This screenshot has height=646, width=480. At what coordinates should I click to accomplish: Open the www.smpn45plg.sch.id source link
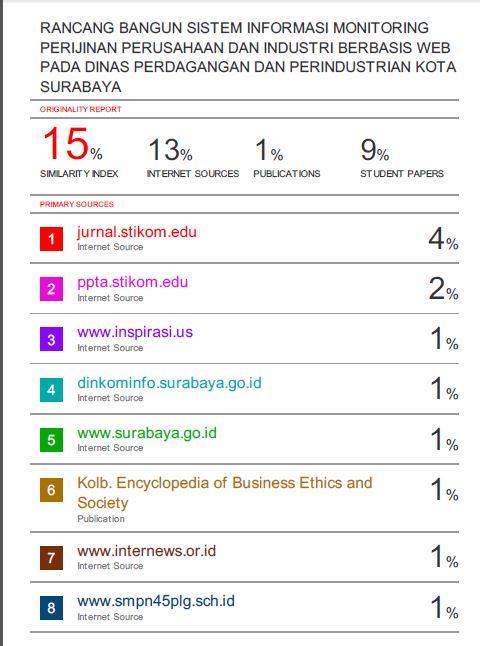[x=156, y=602]
